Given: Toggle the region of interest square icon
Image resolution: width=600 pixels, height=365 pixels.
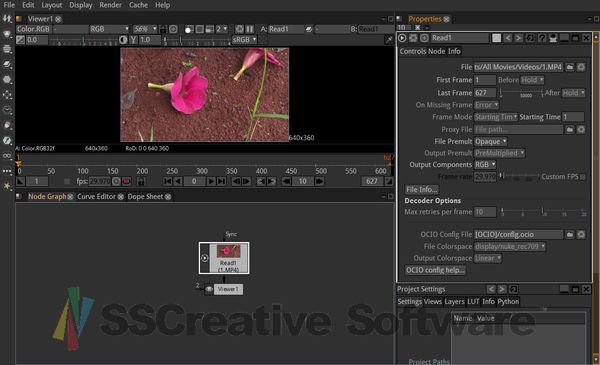Looking at the screenshot, I should [x=199, y=29].
